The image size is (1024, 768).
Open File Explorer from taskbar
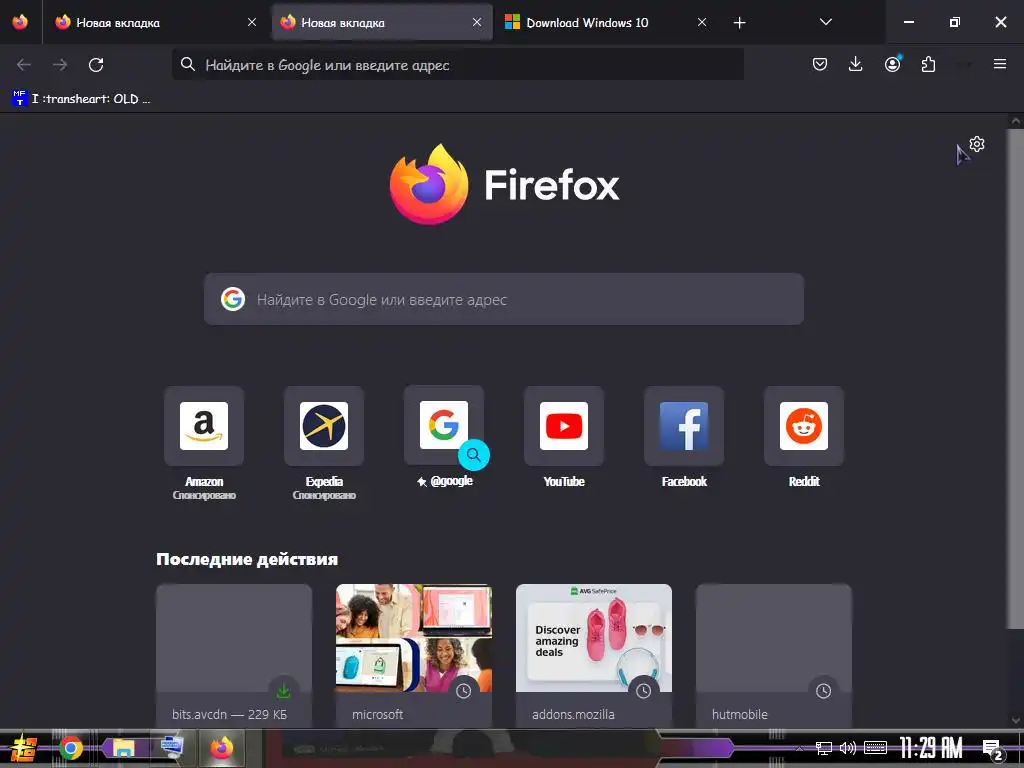(123, 748)
